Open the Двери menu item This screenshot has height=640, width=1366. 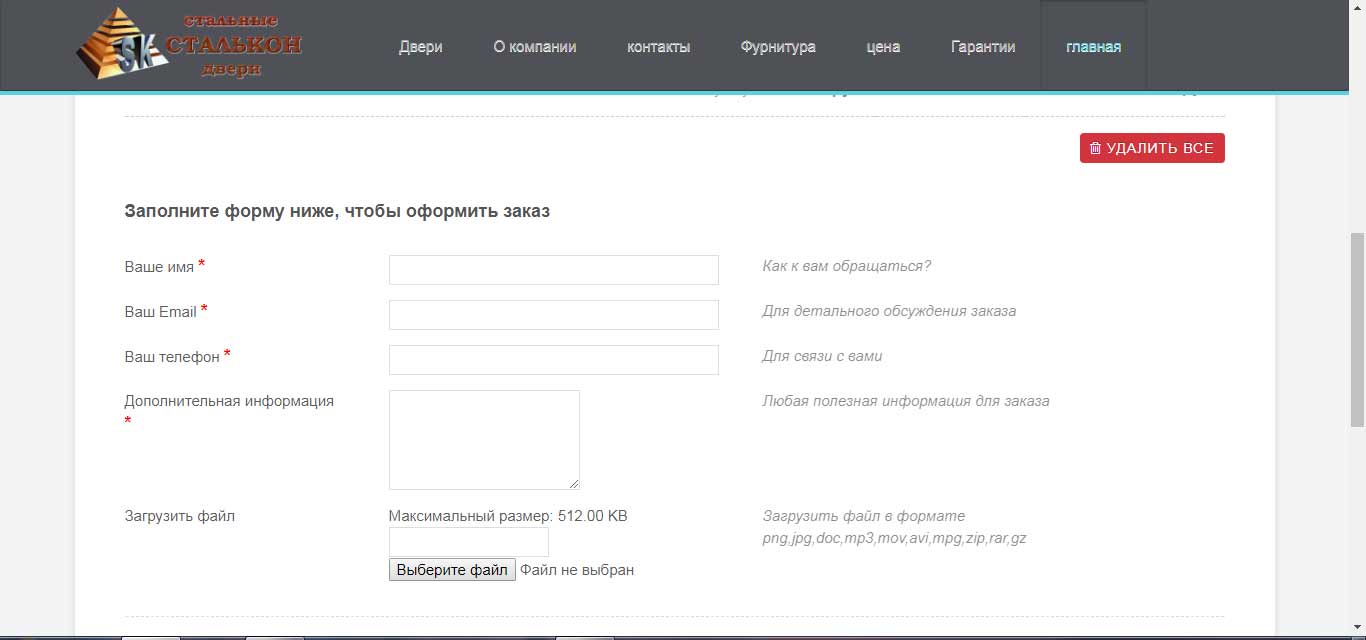click(x=420, y=47)
